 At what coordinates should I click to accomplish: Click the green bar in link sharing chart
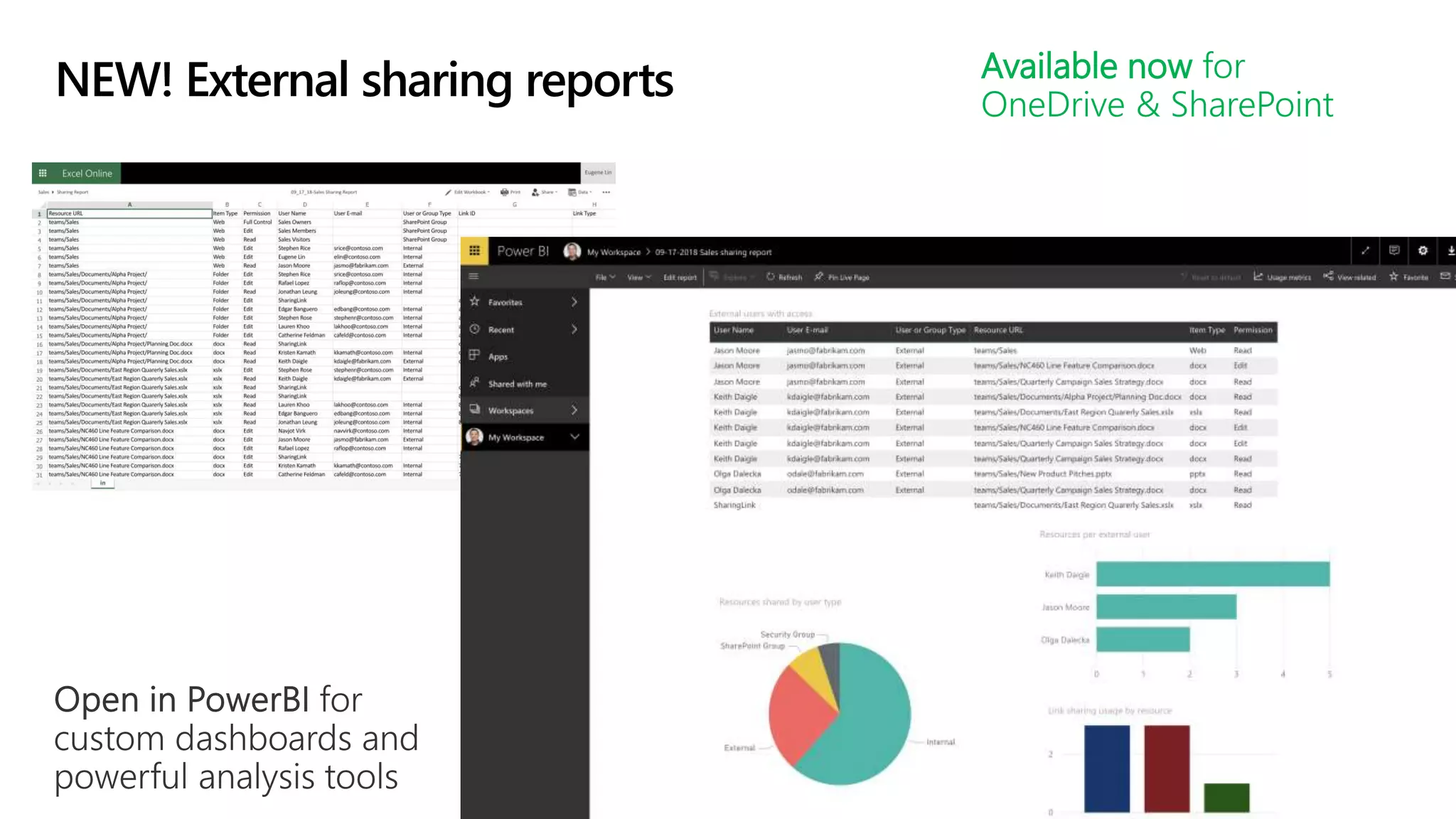pos(1226,798)
